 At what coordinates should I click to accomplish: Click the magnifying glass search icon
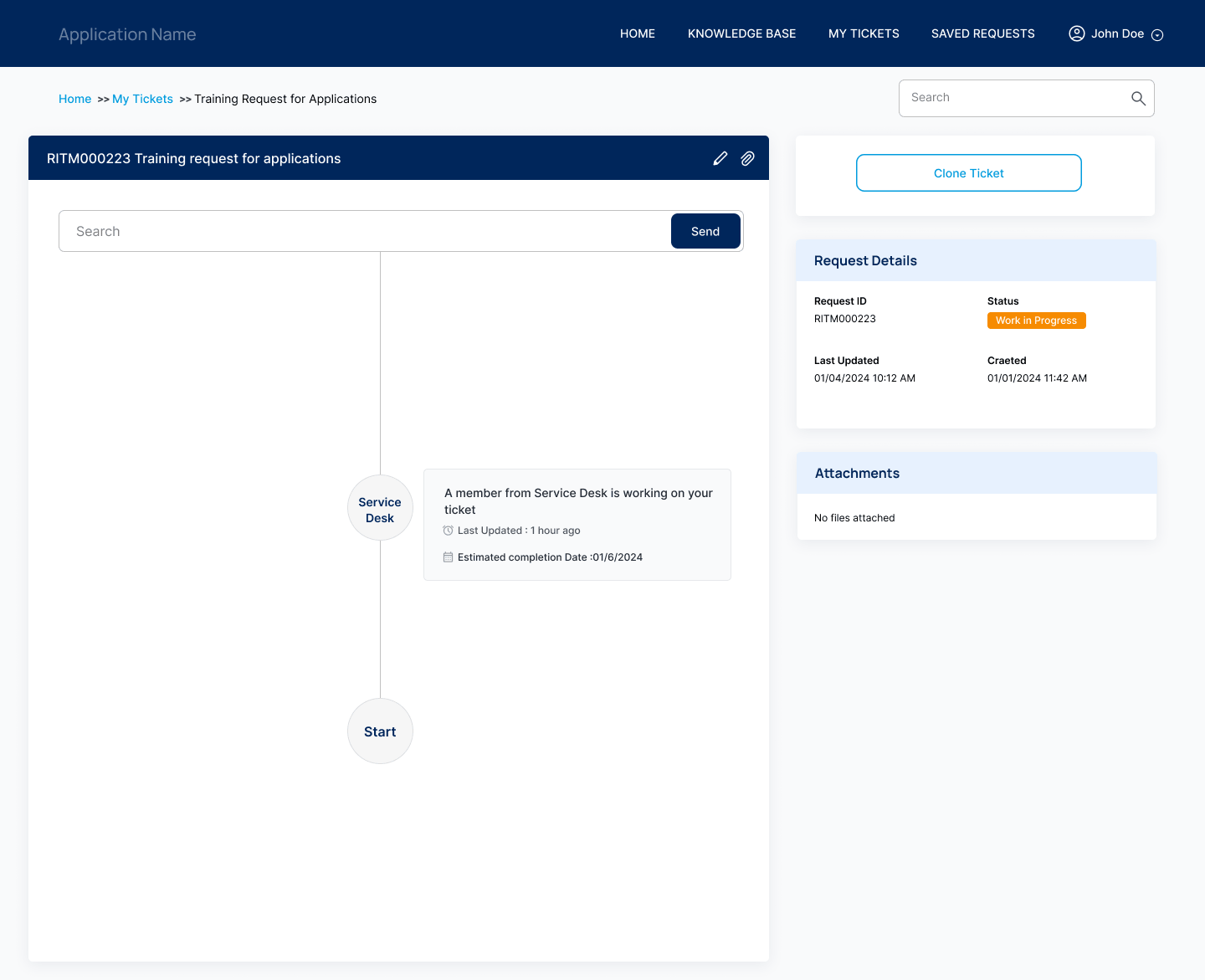pos(1138,98)
